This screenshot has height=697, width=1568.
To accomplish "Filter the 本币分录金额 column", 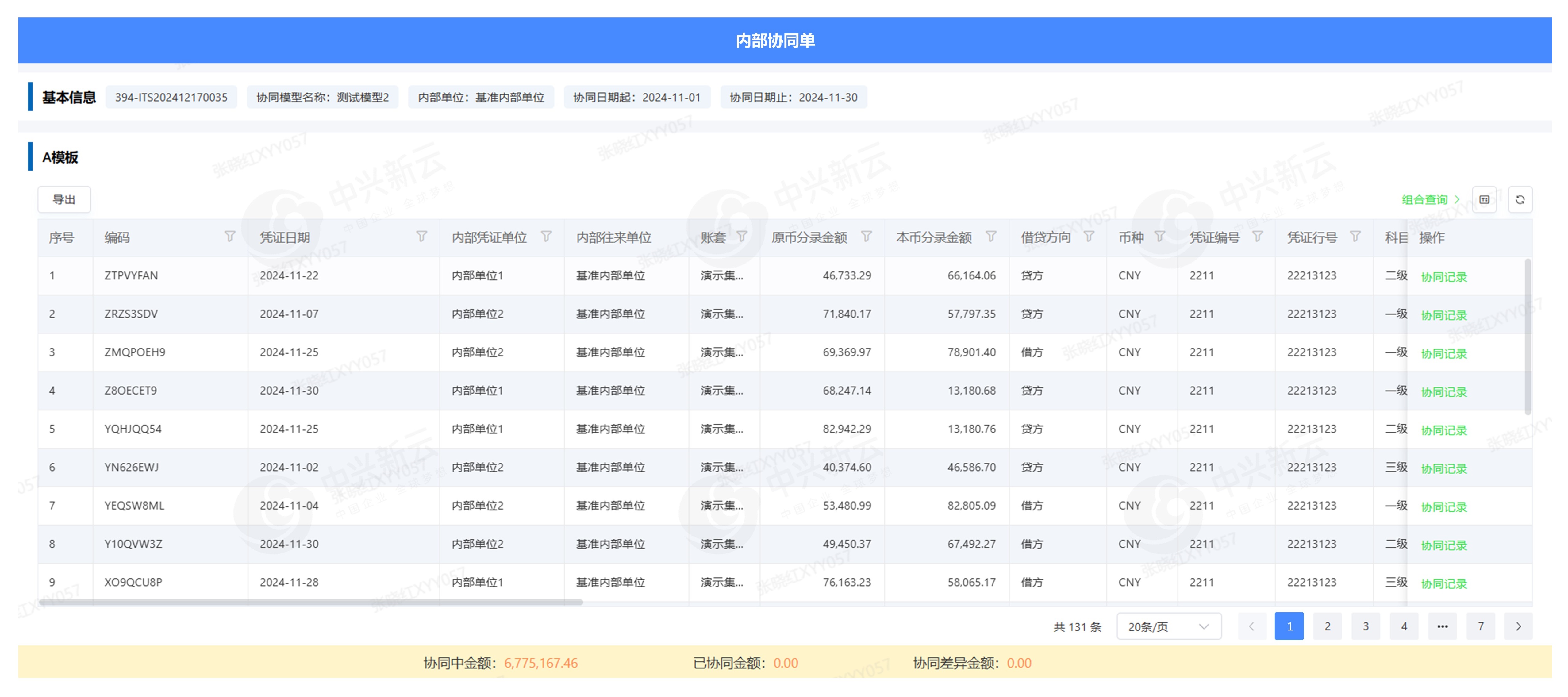I will click(991, 237).
